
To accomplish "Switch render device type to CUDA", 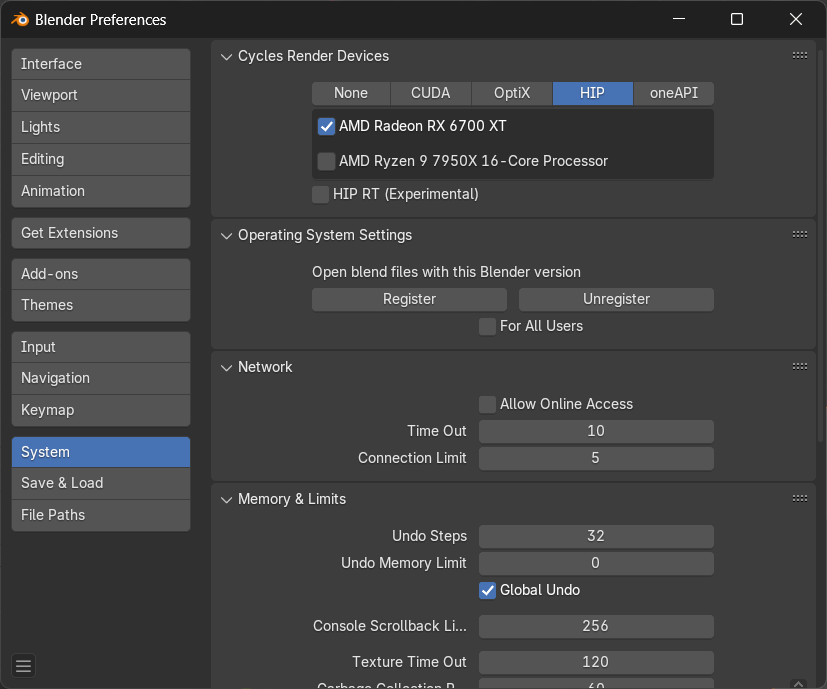I will pos(430,93).
